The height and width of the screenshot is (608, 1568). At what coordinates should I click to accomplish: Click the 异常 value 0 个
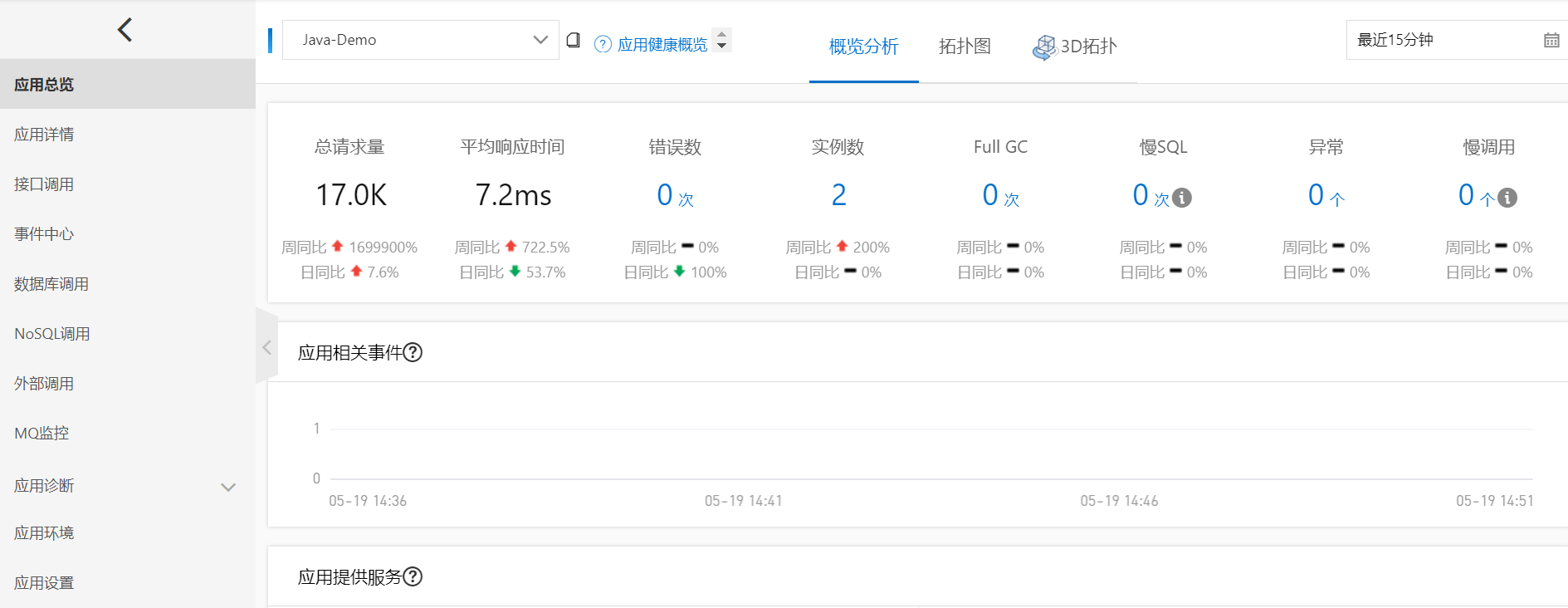coord(1326,195)
